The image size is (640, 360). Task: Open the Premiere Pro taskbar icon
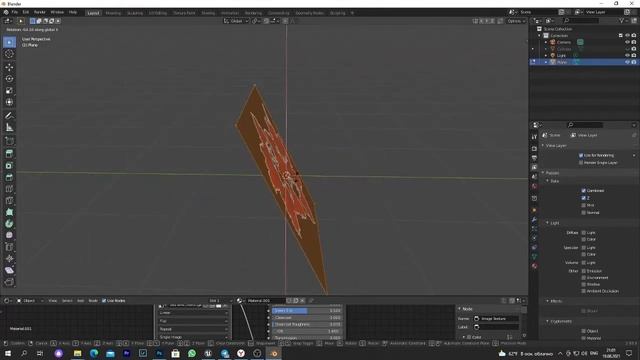coord(127,353)
